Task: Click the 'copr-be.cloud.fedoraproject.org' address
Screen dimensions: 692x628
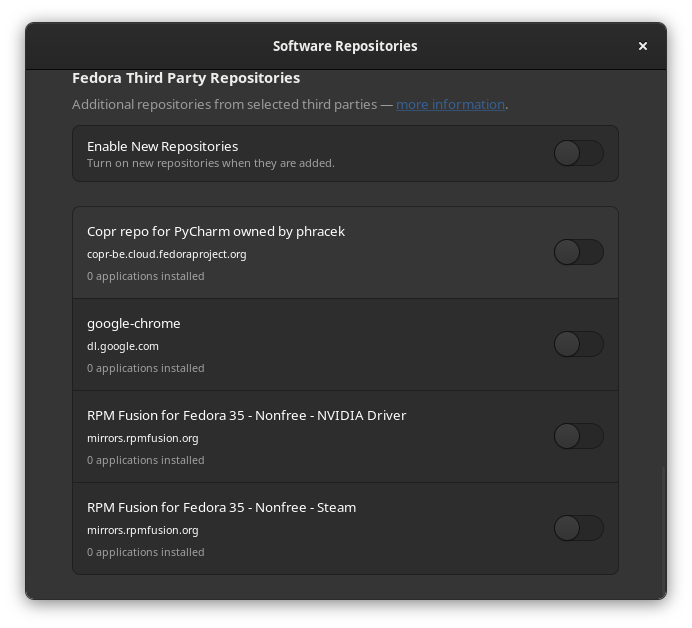Action: point(167,255)
